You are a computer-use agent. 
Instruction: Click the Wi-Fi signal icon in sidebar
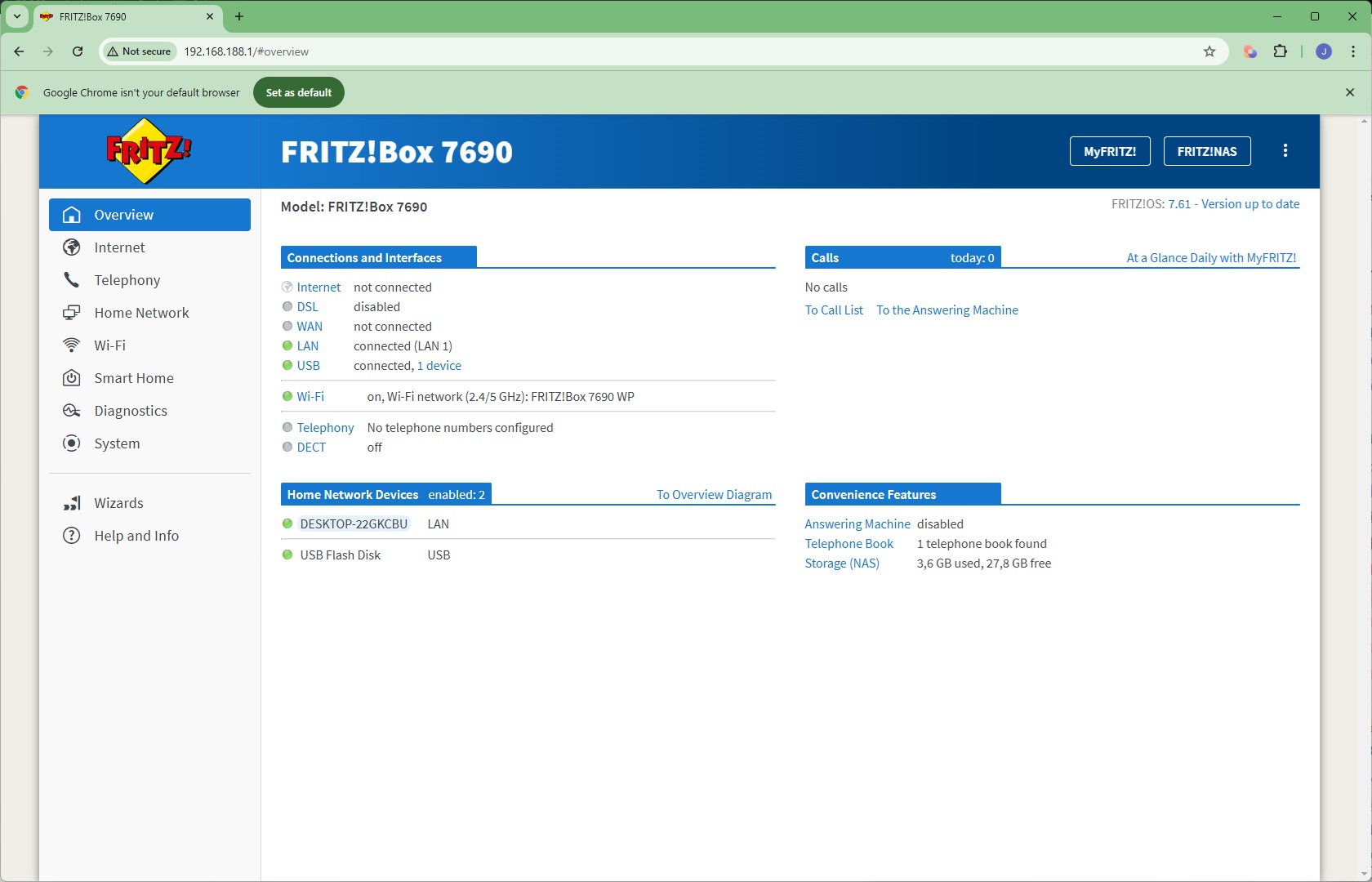[72, 345]
